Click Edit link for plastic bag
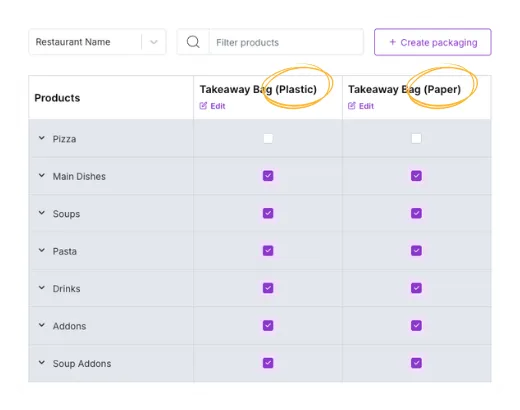Viewport: 520px width, 410px height. tap(218, 106)
